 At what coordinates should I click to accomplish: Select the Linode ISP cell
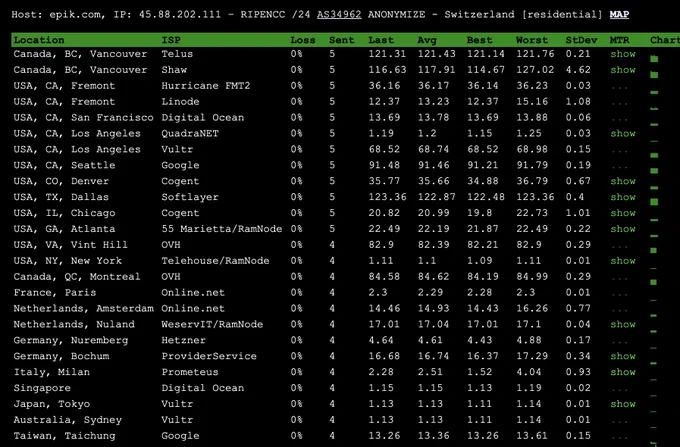[180, 102]
